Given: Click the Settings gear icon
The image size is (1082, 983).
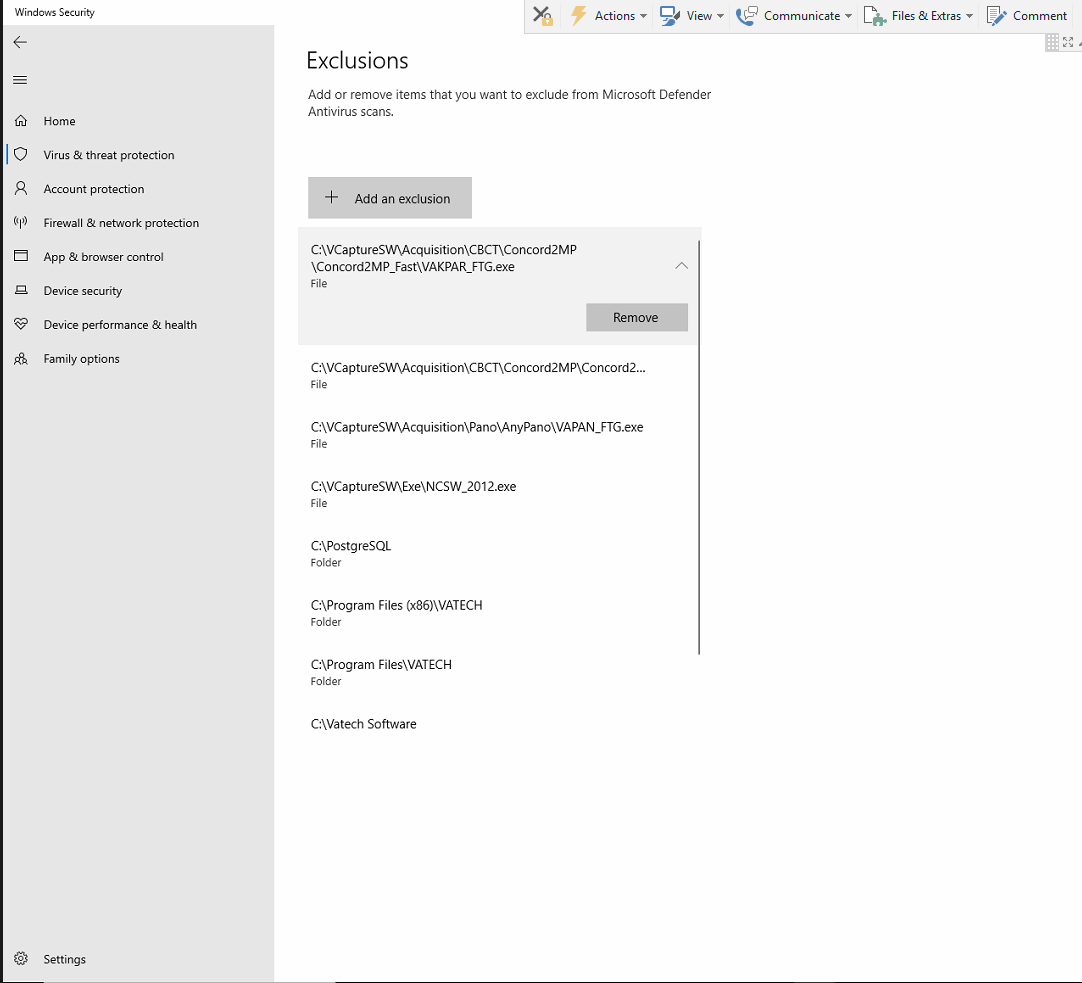Looking at the screenshot, I should click(x=21, y=959).
